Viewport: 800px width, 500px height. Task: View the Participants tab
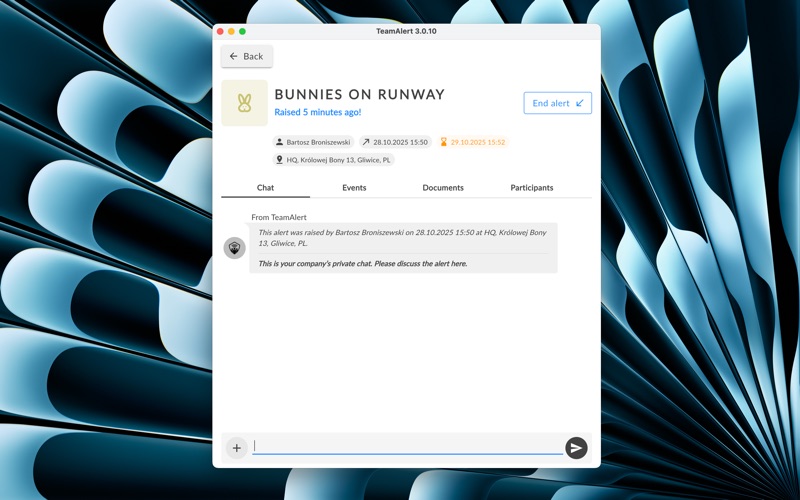(x=532, y=188)
